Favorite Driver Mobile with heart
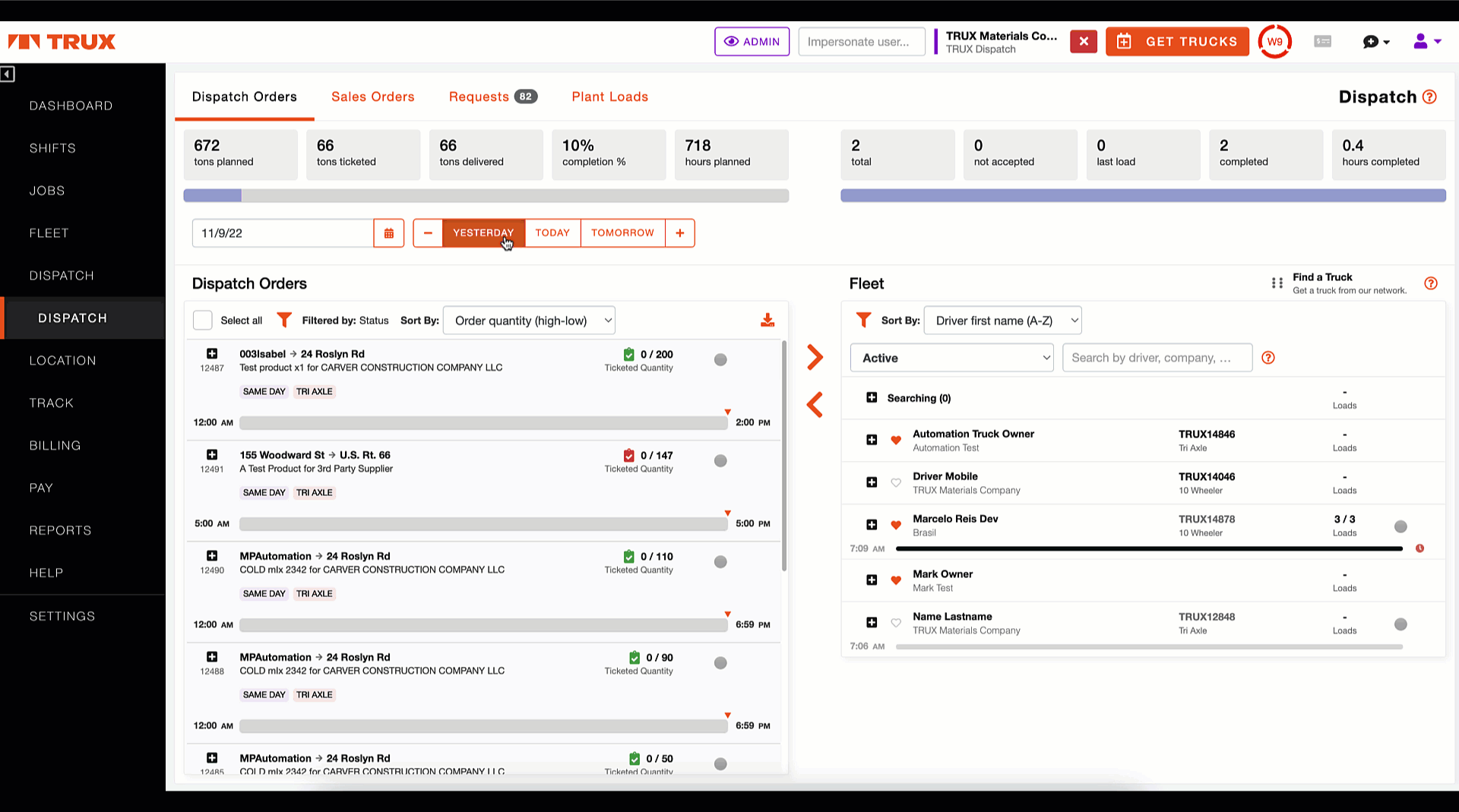1459x812 pixels. [x=896, y=482]
